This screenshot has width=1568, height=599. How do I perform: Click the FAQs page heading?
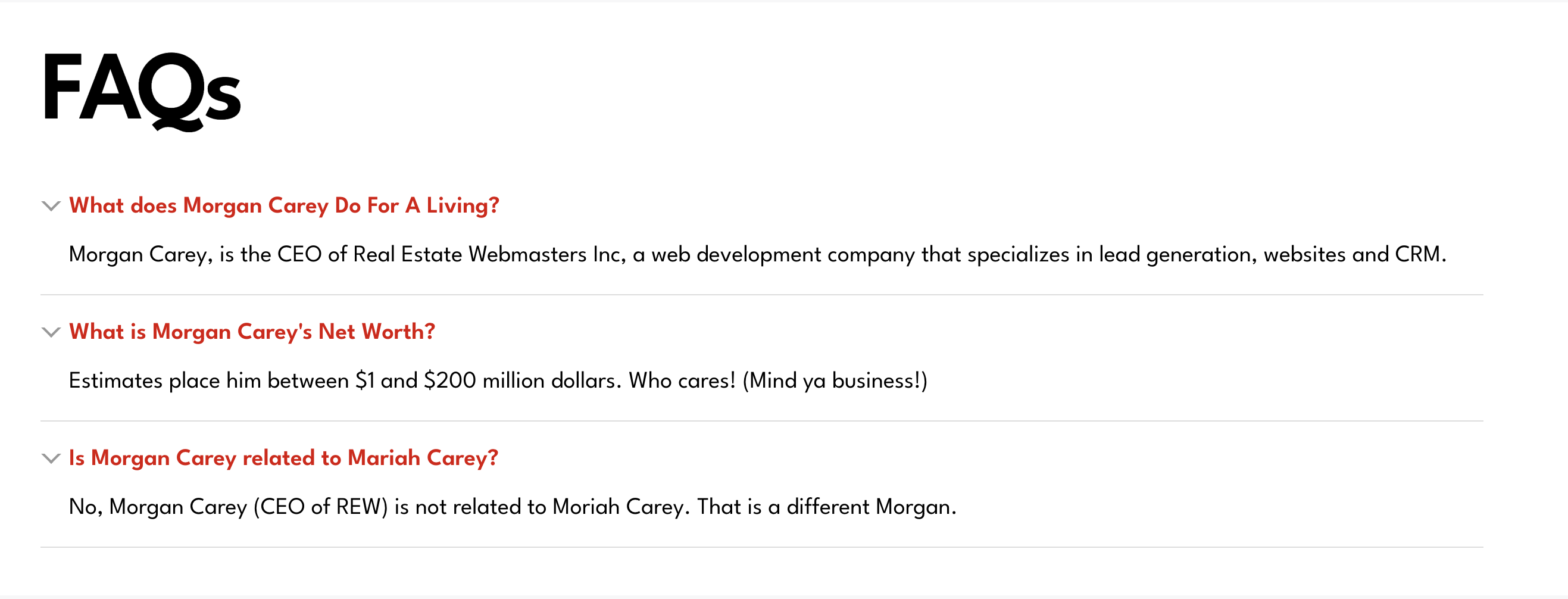[142, 90]
